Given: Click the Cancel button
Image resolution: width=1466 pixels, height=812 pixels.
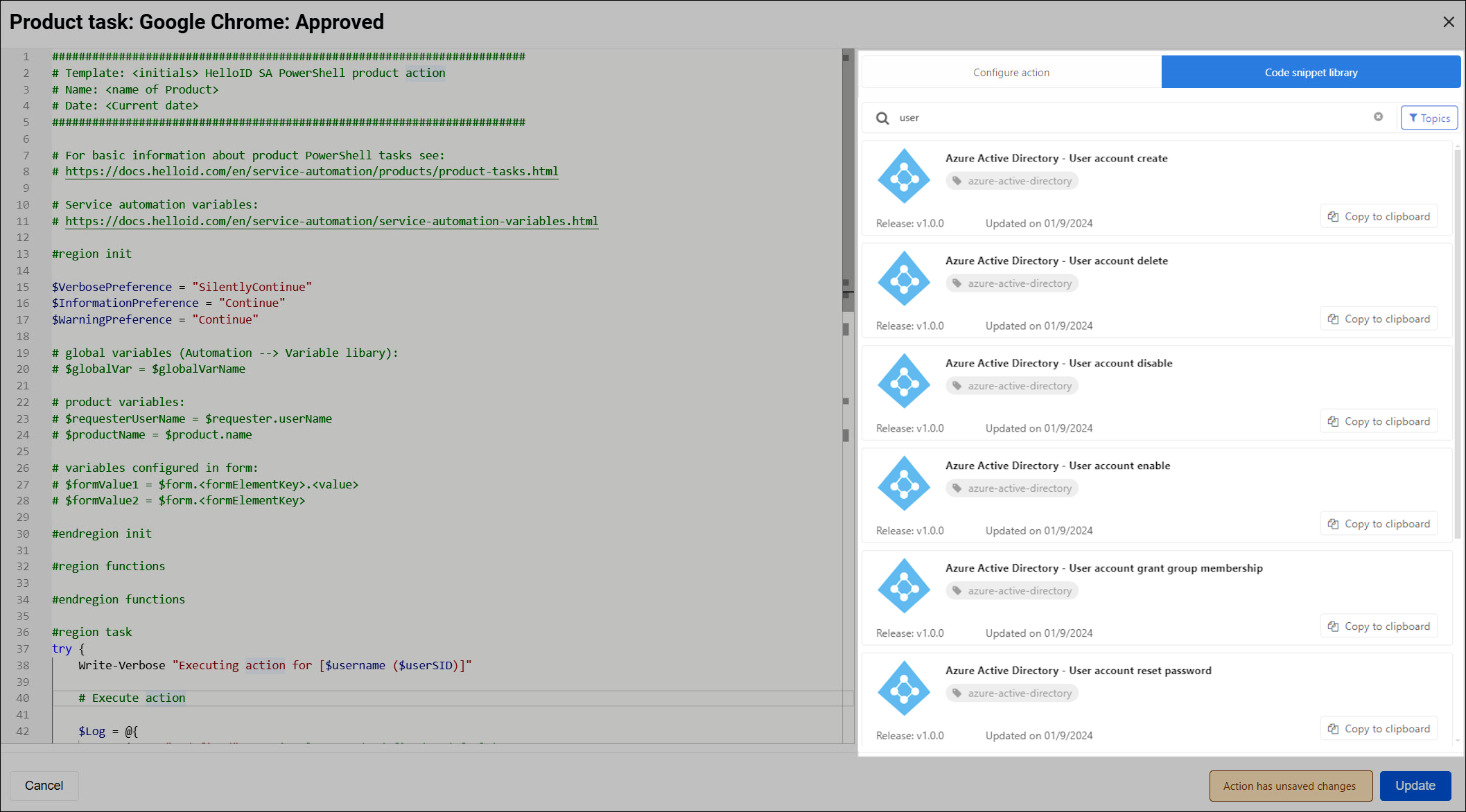Looking at the screenshot, I should pos(44,786).
